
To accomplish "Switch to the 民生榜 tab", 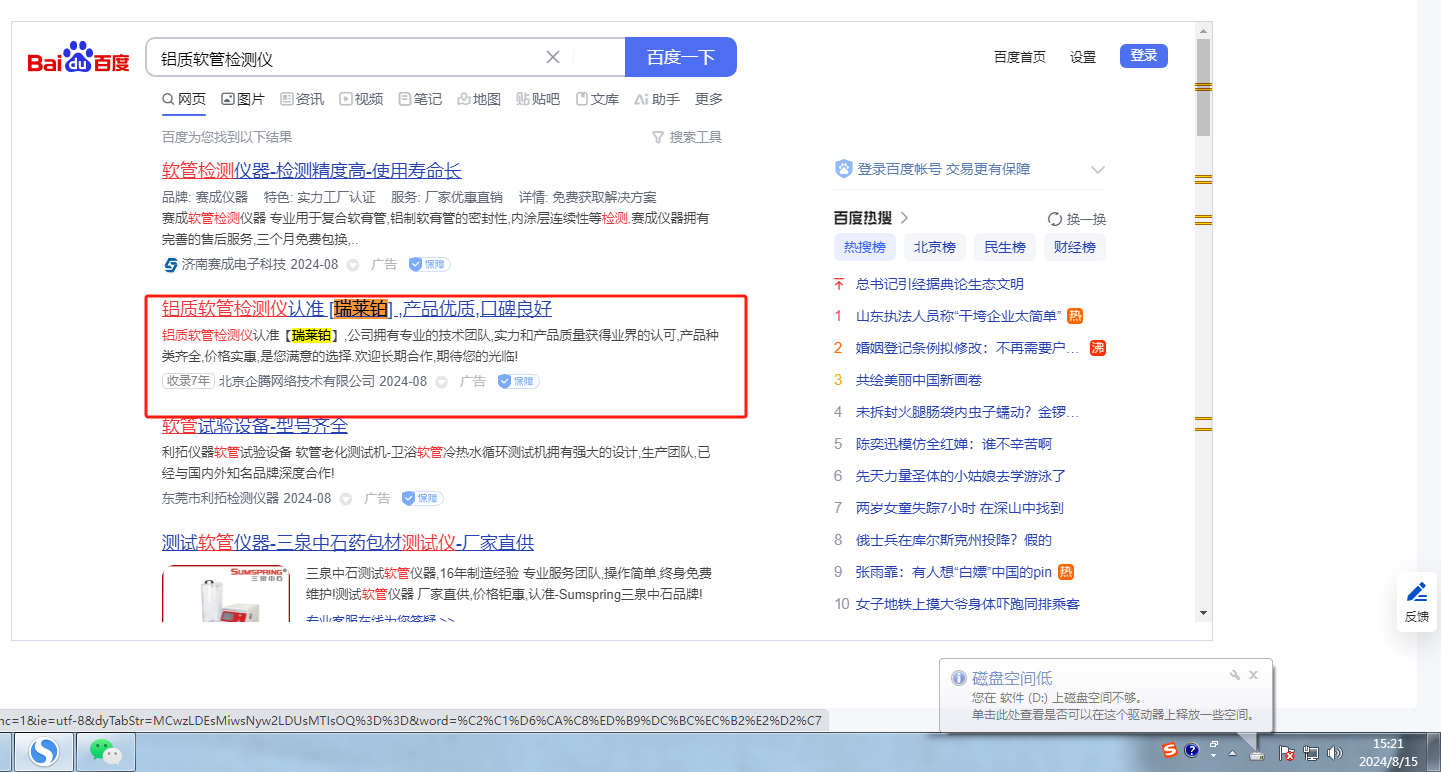I will (1005, 247).
